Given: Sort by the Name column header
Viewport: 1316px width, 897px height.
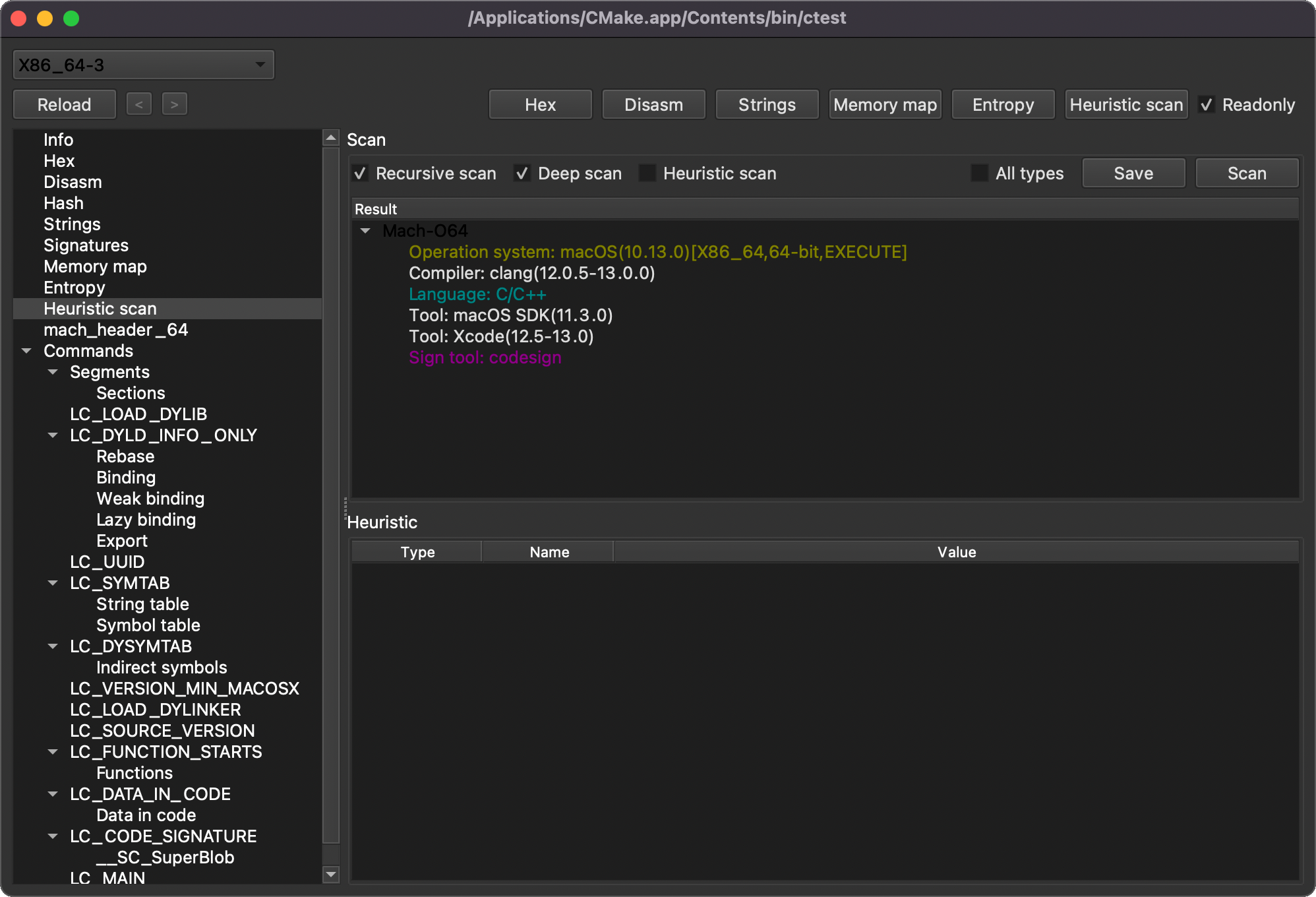Looking at the screenshot, I should click(x=548, y=552).
